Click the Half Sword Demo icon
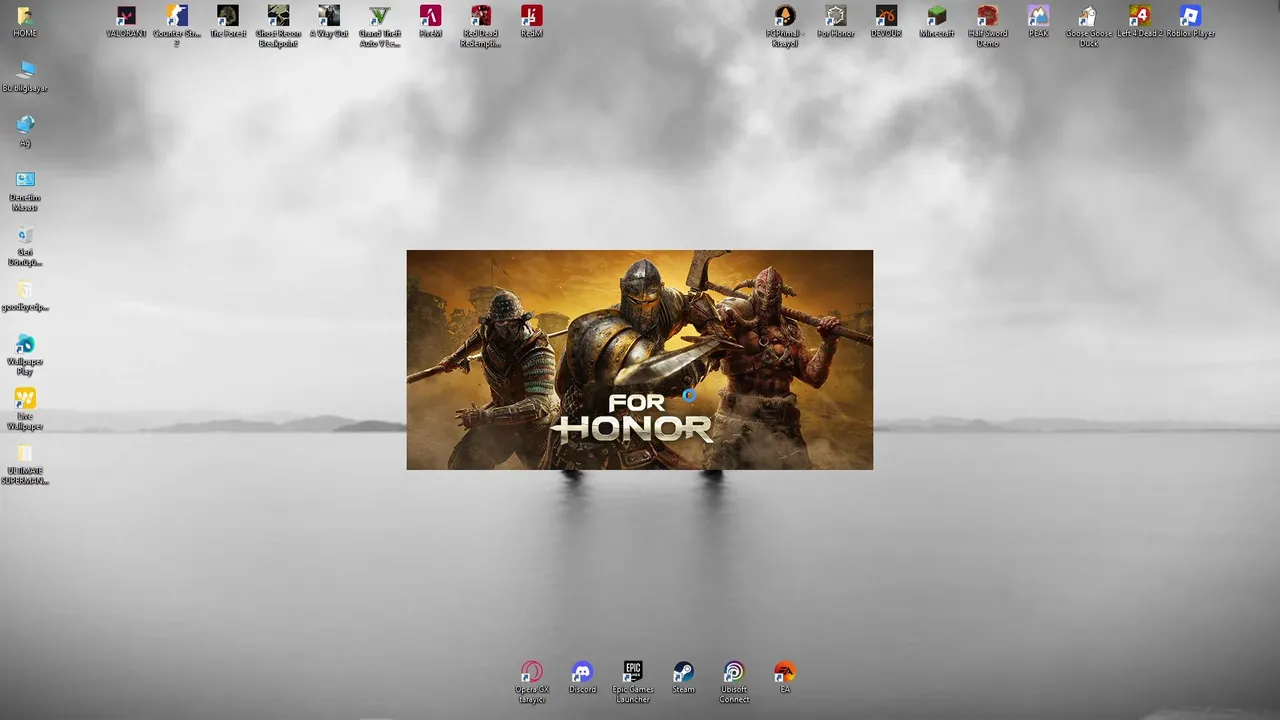 (x=988, y=16)
